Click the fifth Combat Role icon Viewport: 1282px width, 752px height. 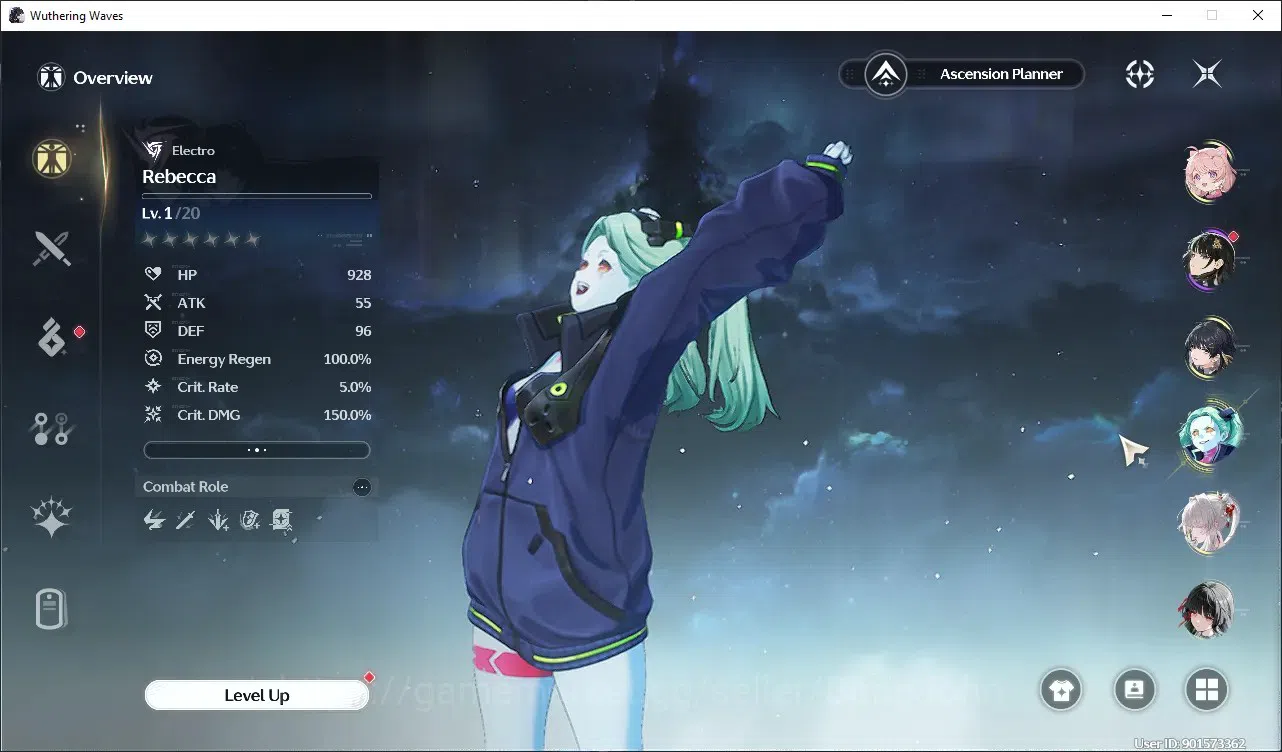[x=282, y=519]
